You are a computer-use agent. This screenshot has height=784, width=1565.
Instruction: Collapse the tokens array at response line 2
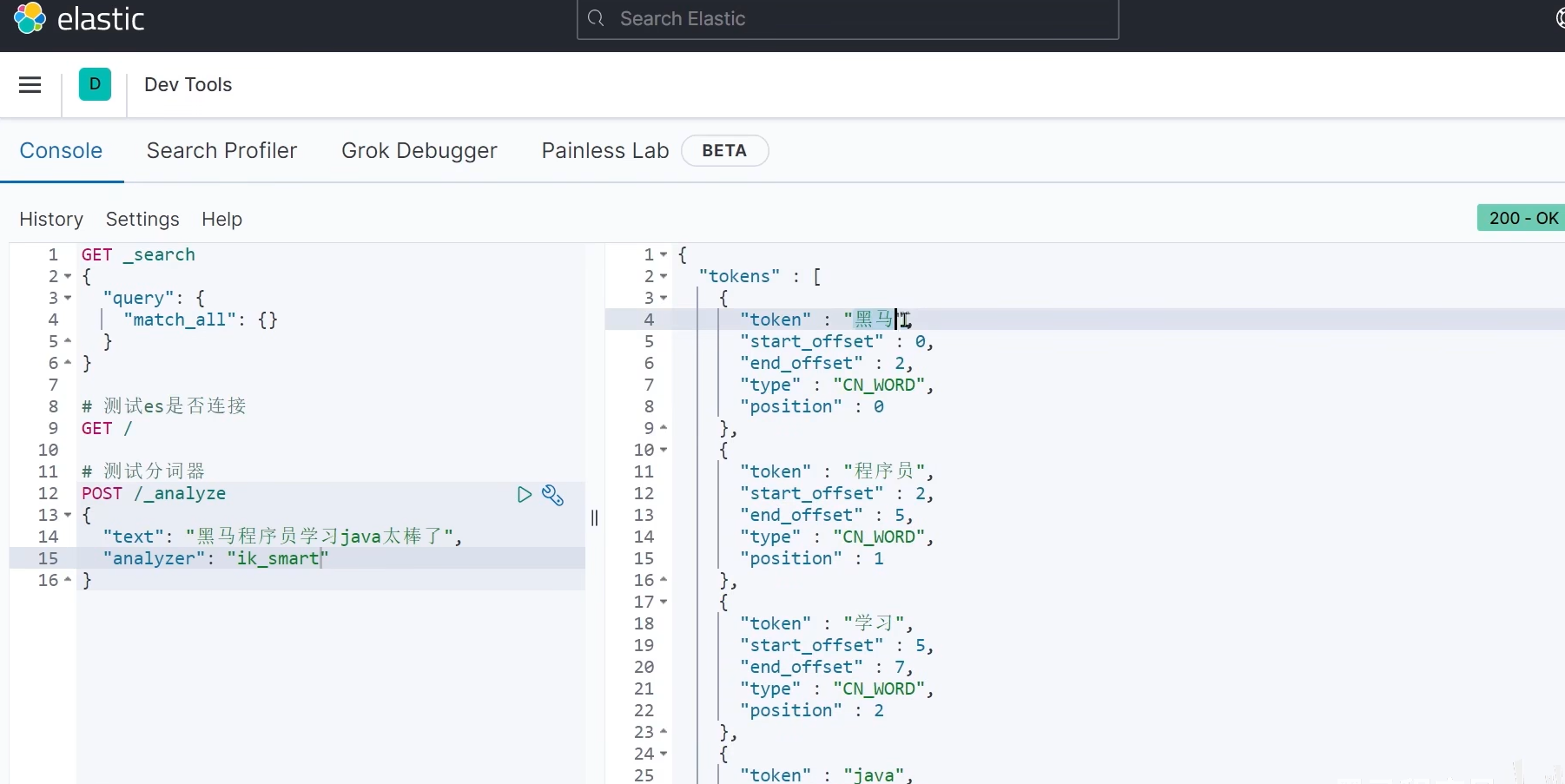click(x=664, y=277)
